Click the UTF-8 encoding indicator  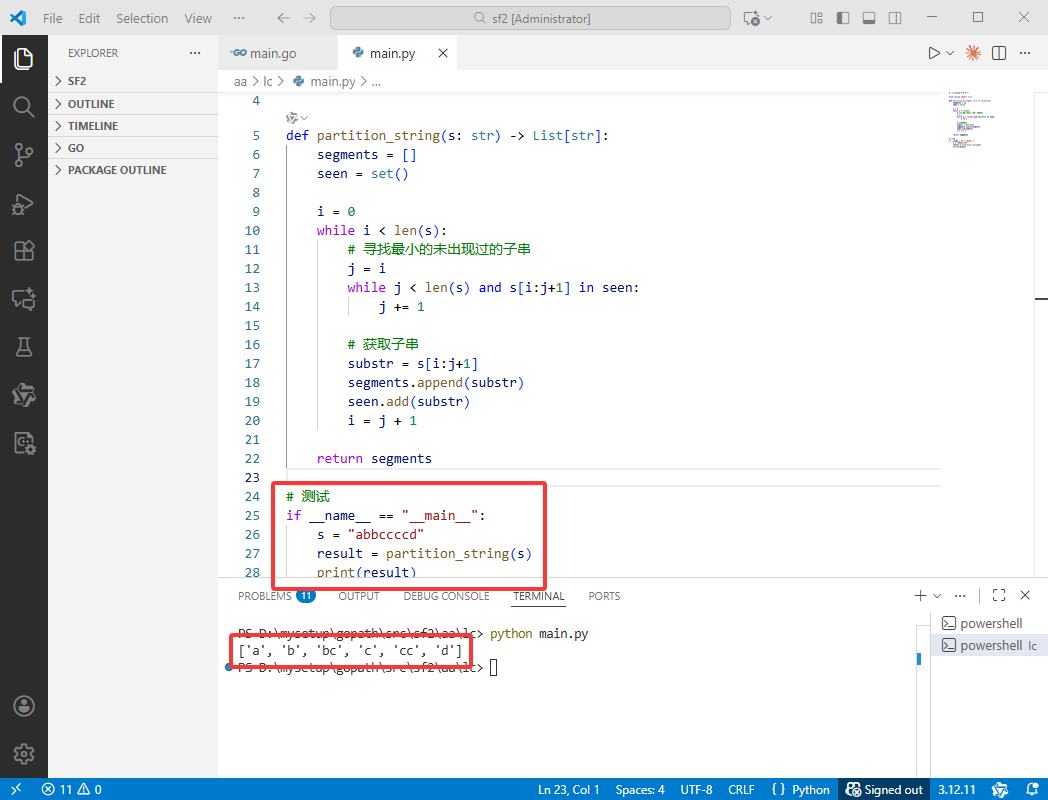coord(696,789)
